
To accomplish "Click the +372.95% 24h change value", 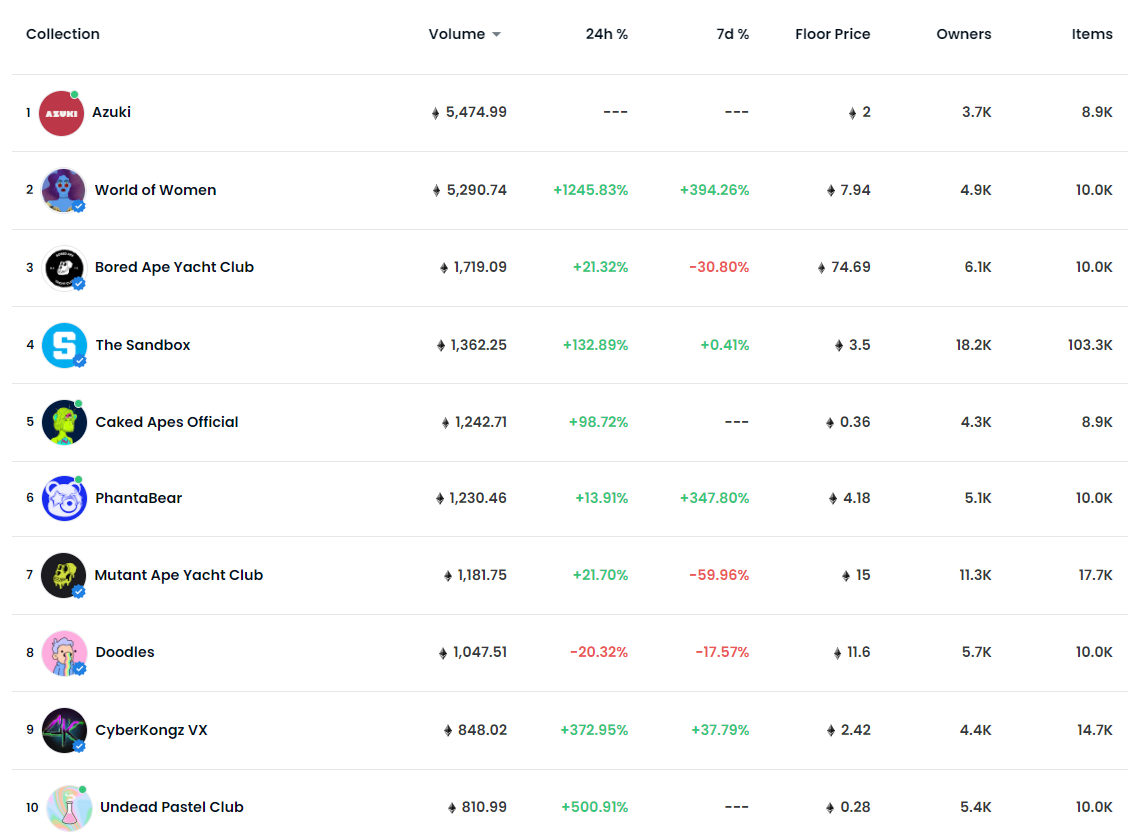I will click(594, 730).
